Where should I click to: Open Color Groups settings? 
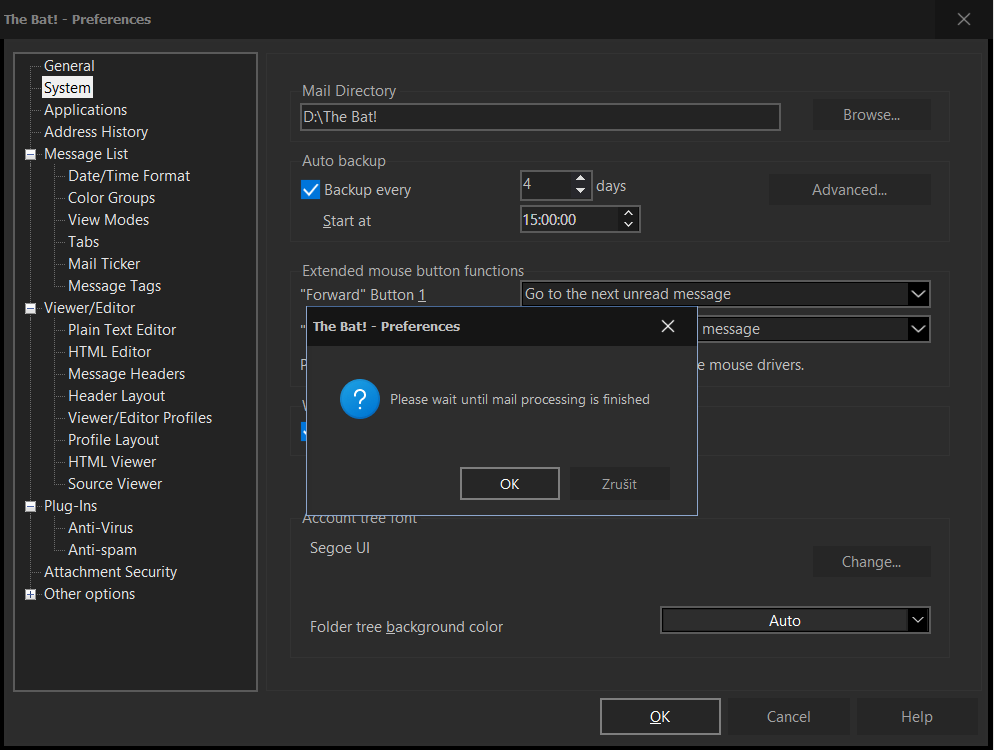click(112, 198)
